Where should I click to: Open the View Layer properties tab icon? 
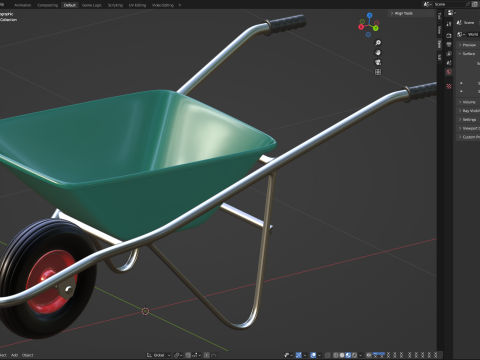click(x=449, y=54)
